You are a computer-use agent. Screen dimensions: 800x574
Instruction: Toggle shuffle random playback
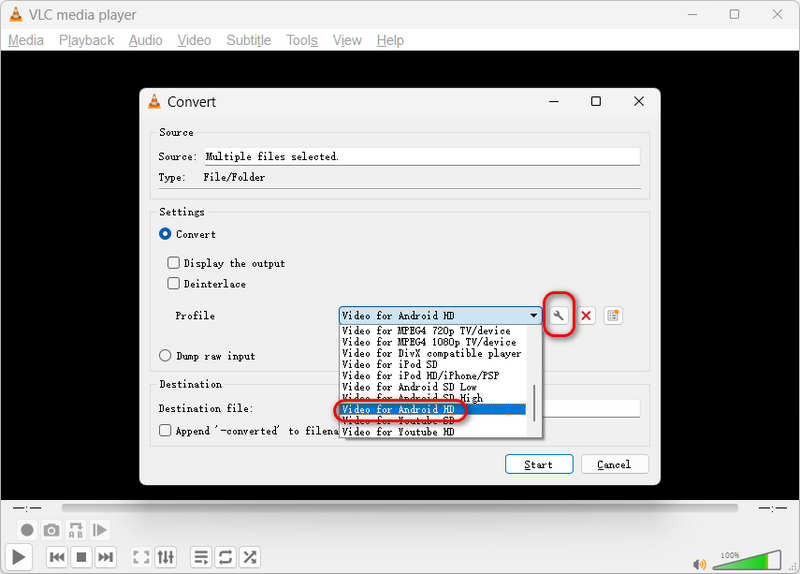point(250,557)
